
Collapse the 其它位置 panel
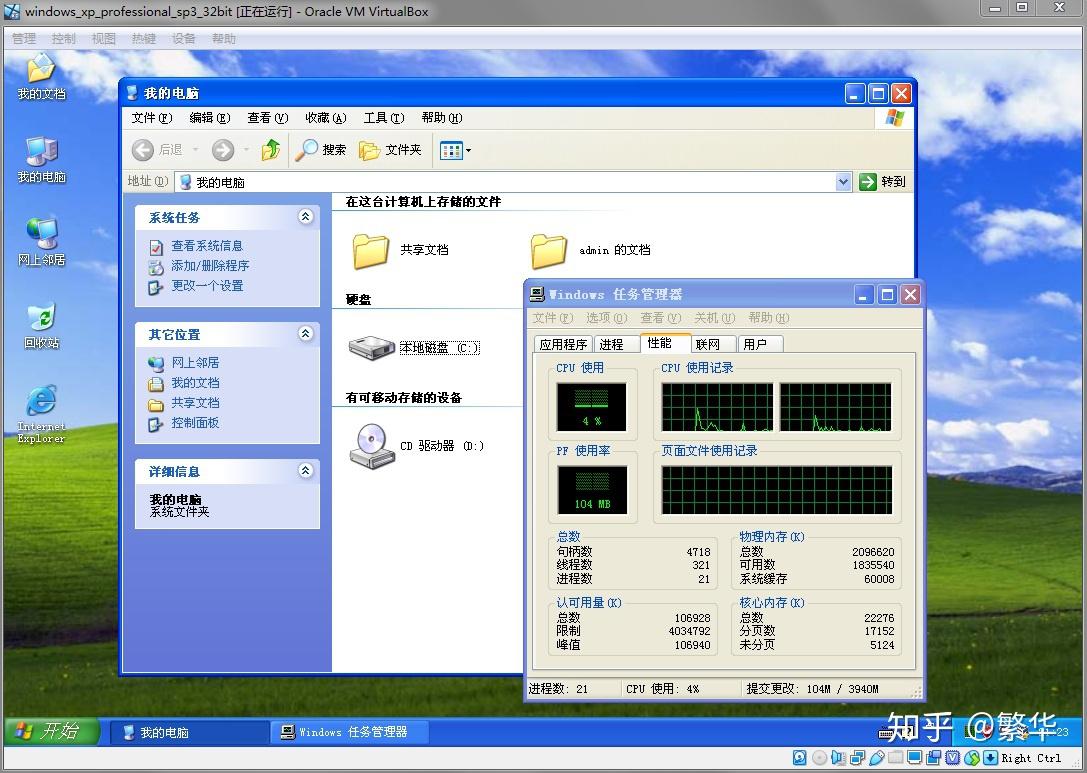pyautogui.click(x=305, y=333)
